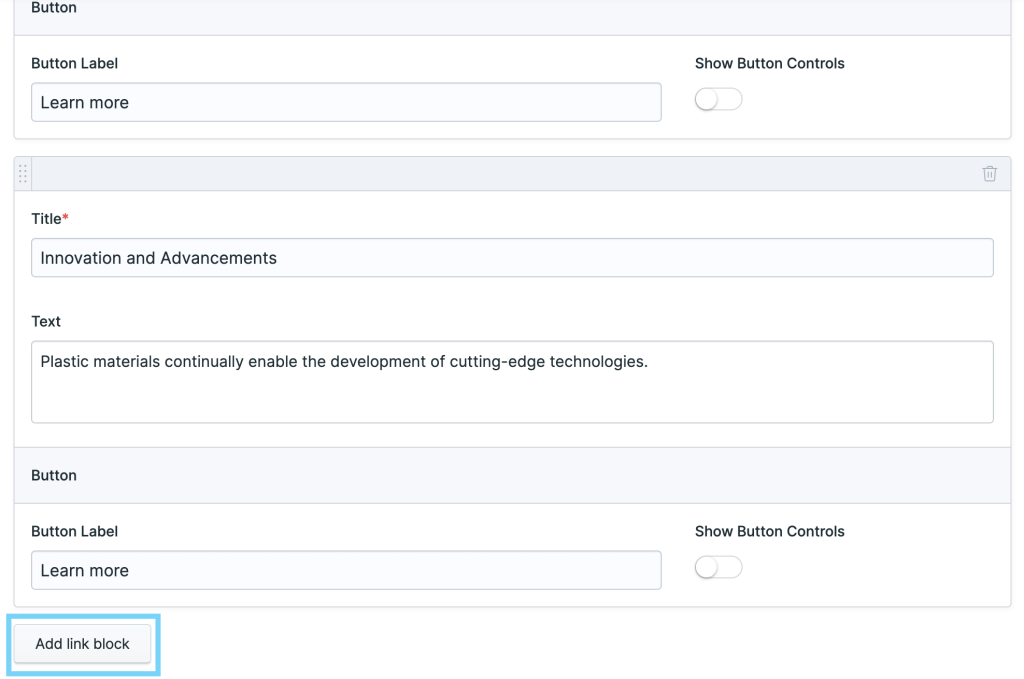Focus the first Button Label field
This screenshot has height=679, width=1024.
(345, 102)
